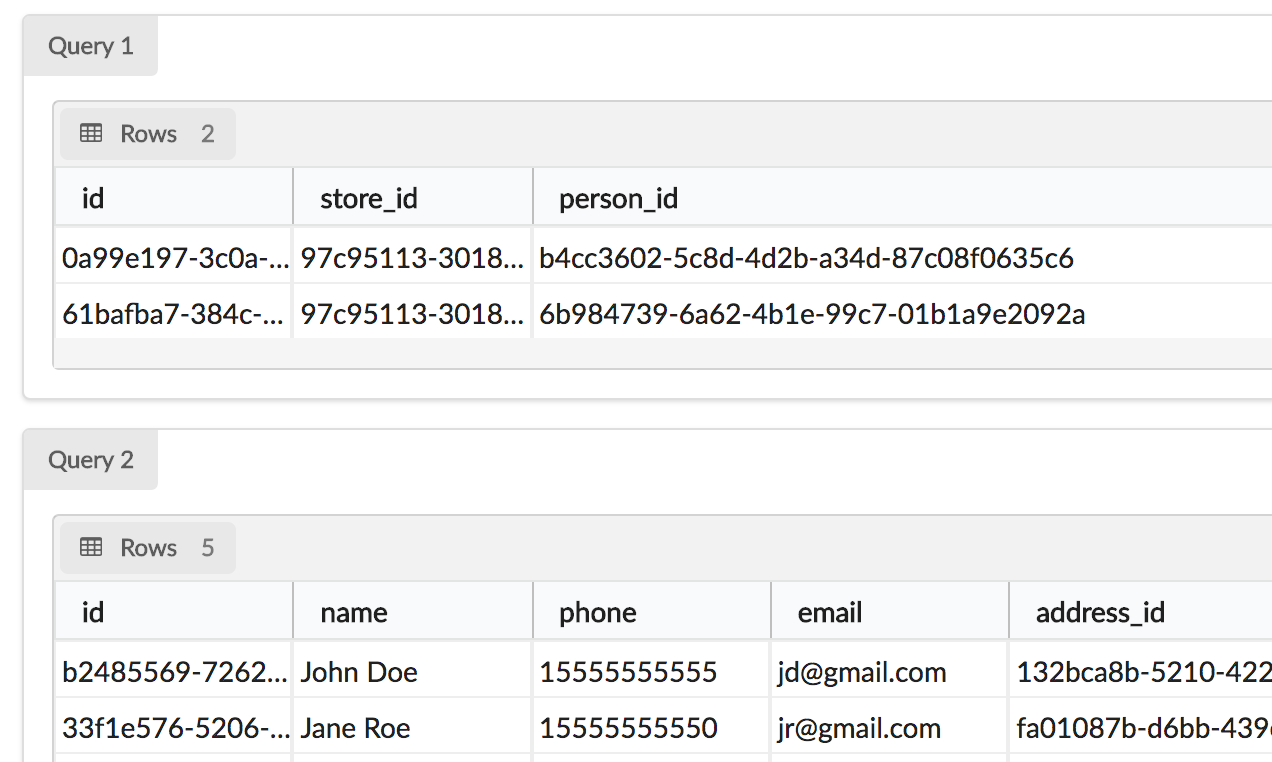Select the Query 2 tab
Screen dimensions: 1272x762
[90, 460]
